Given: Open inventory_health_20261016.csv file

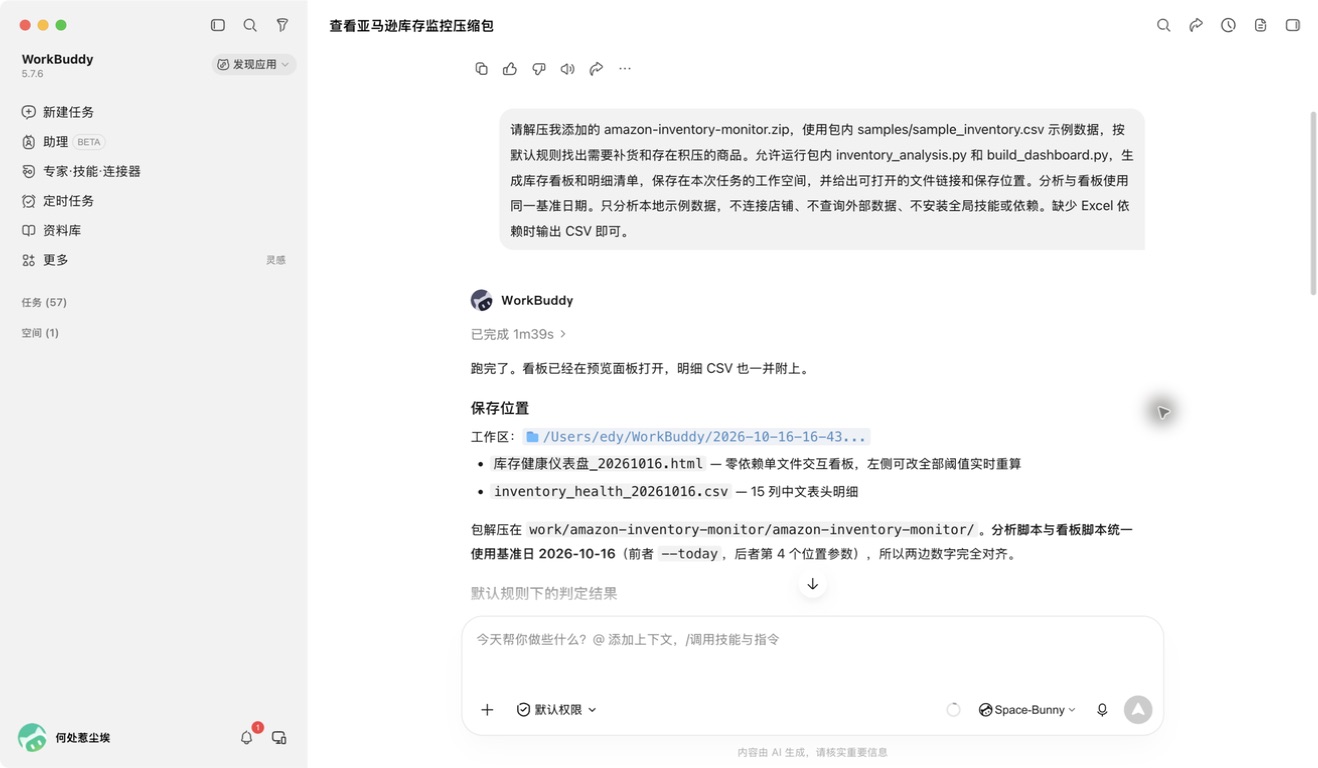Looking at the screenshot, I should [x=611, y=491].
